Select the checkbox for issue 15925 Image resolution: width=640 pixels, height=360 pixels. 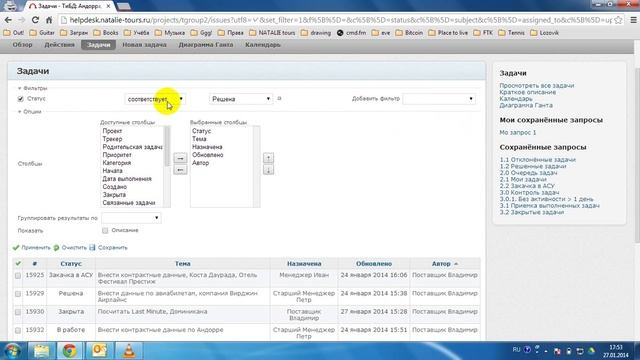point(18,276)
